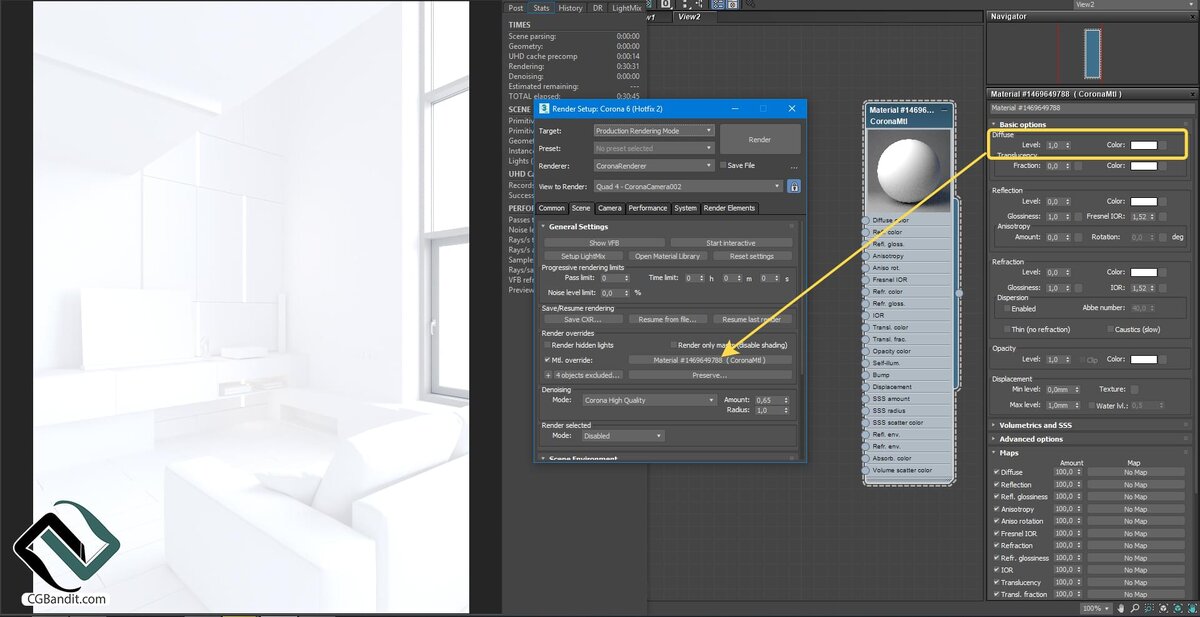Click the Show VFB button
The height and width of the screenshot is (617, 1200).
pyautogui.click(x=604, y=243)
